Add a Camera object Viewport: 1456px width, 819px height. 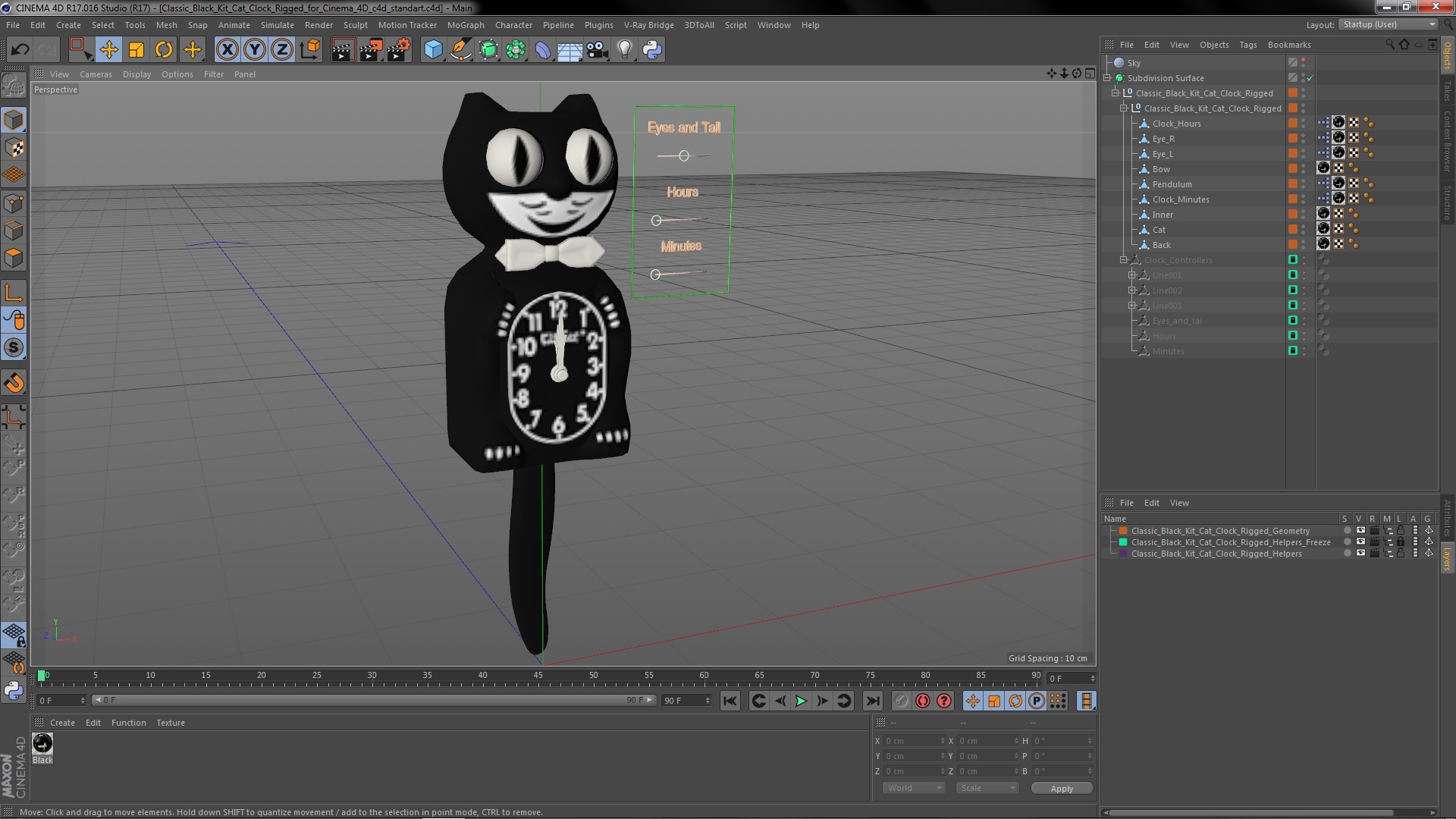[597, 50]
